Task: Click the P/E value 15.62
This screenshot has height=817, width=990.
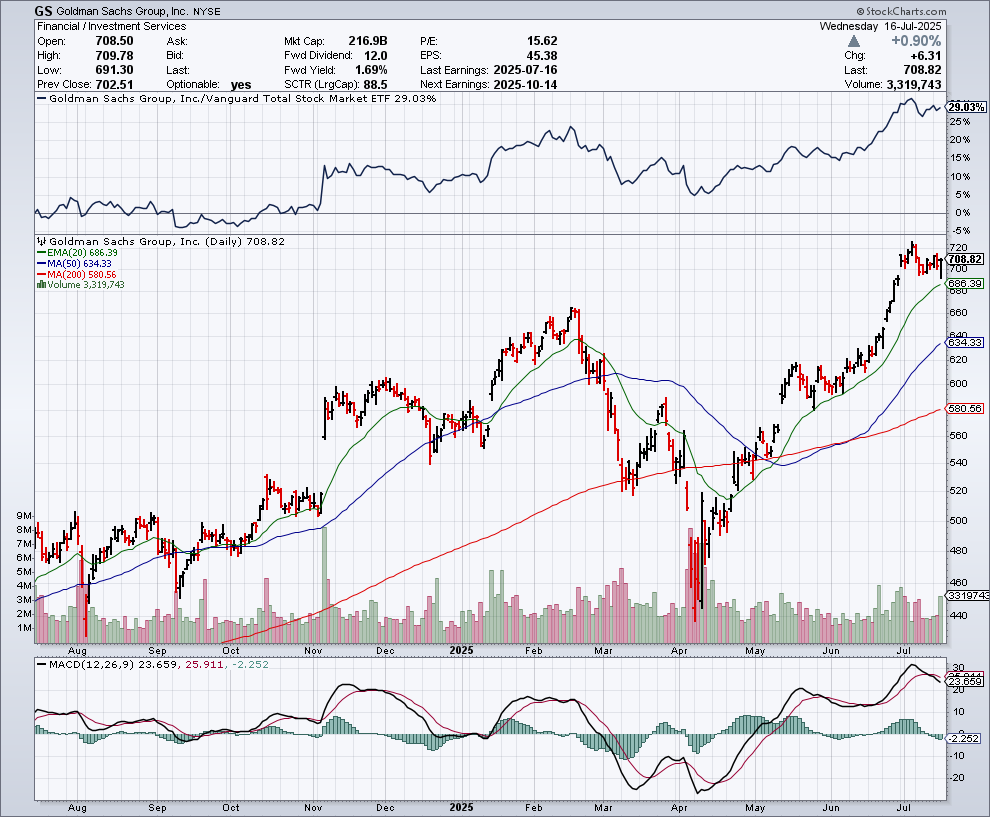Action: (542, 41)
